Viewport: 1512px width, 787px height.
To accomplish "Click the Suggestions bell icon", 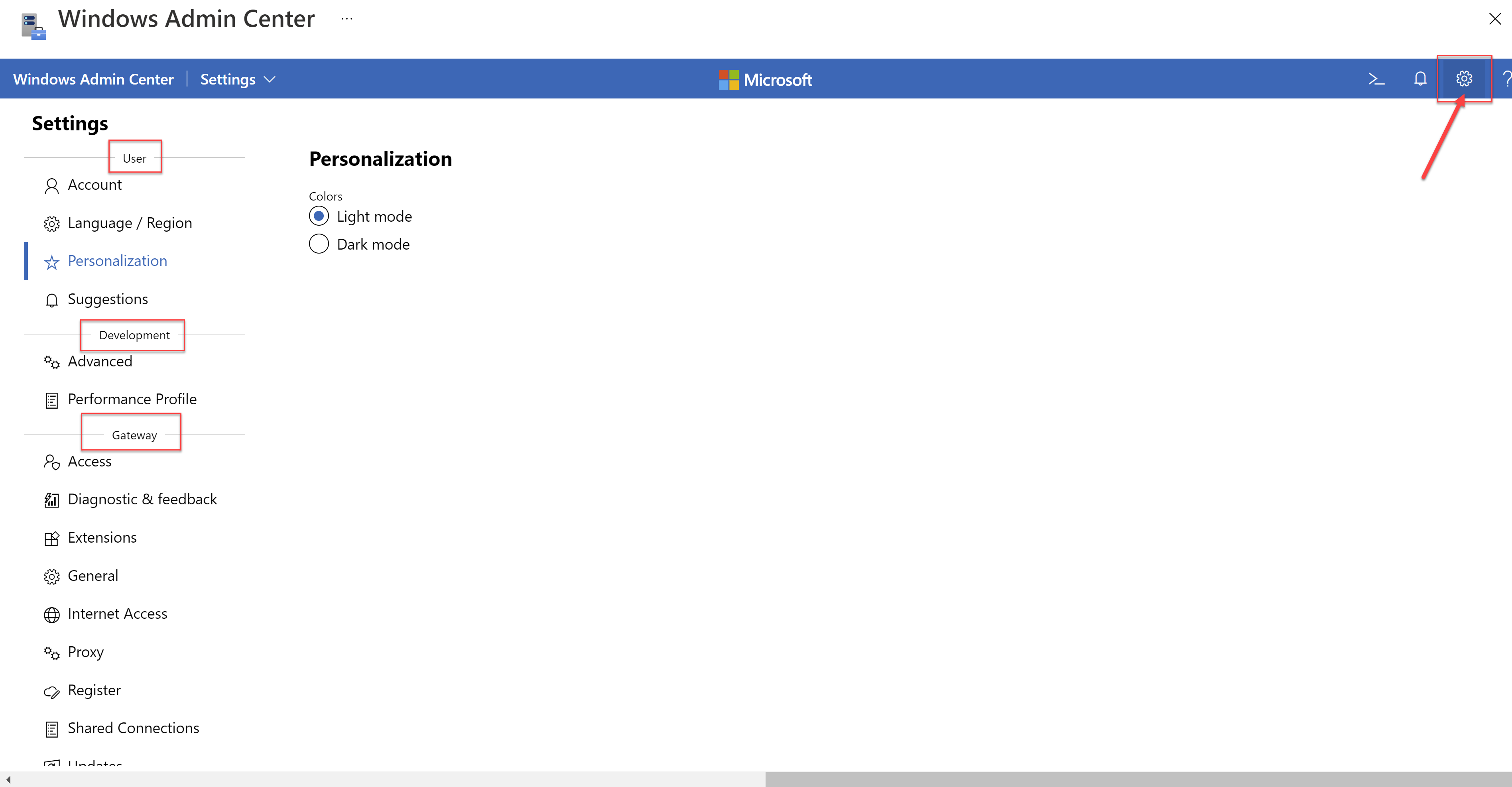I will click(52, 298).
